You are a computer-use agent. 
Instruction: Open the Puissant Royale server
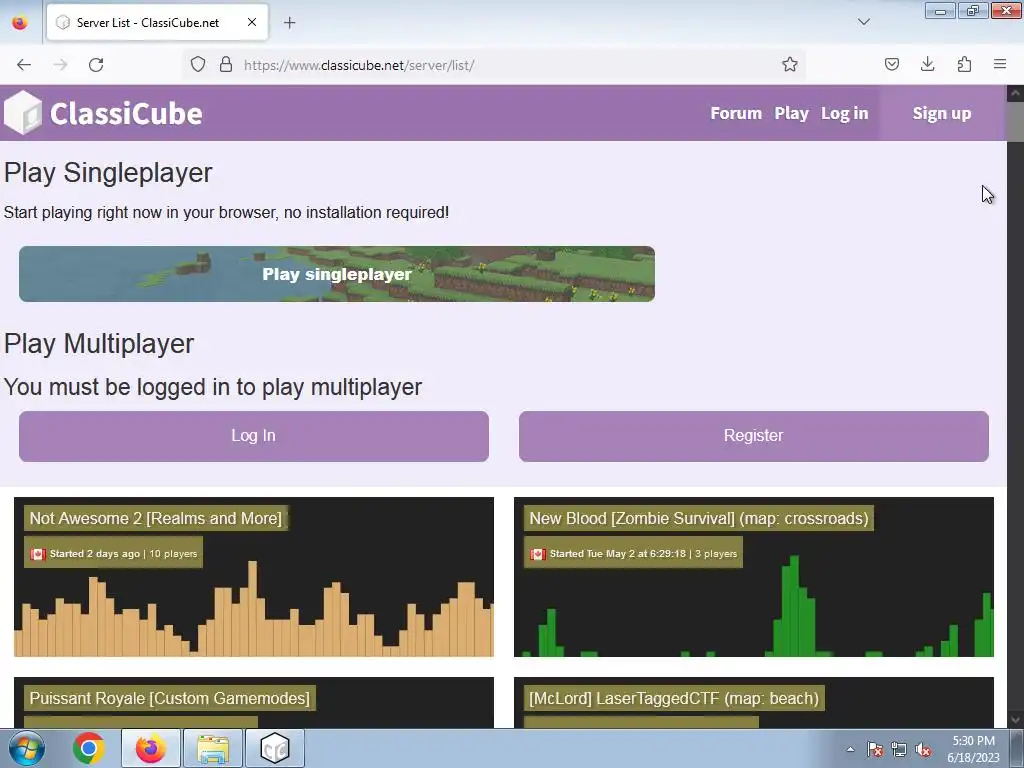coord(170,698)
